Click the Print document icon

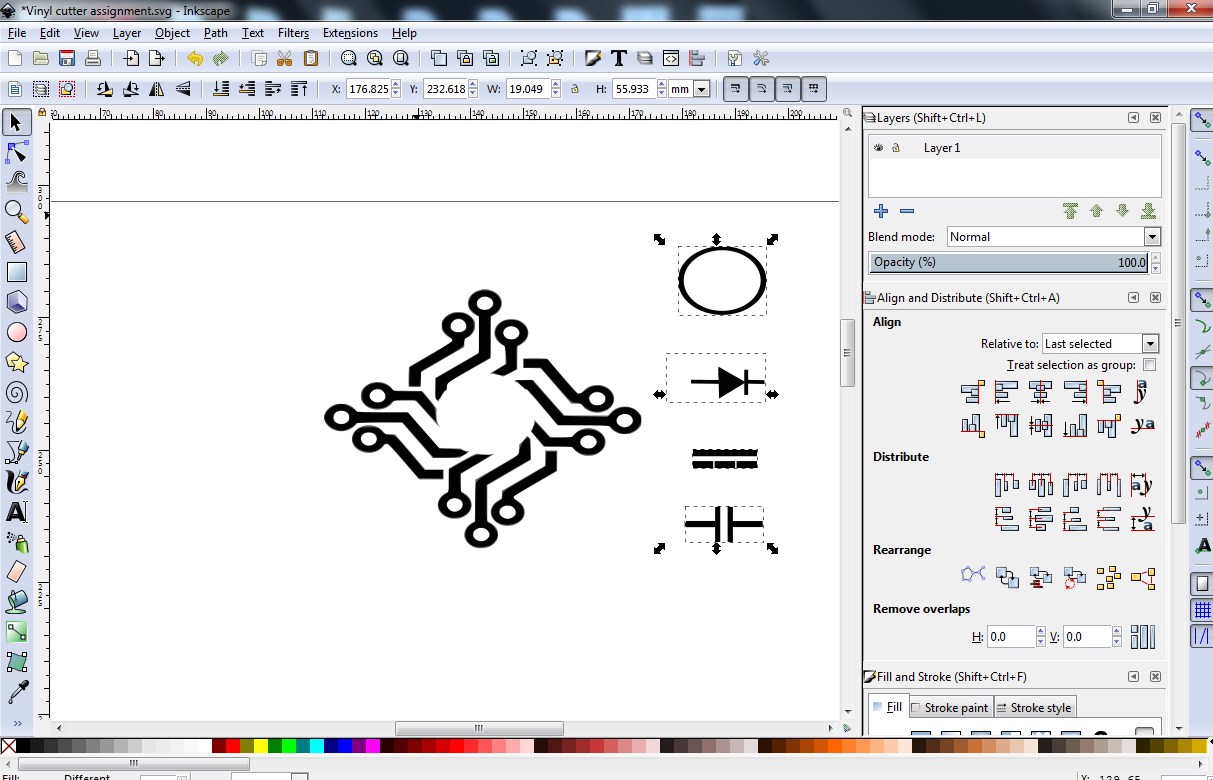pos(93,59)
